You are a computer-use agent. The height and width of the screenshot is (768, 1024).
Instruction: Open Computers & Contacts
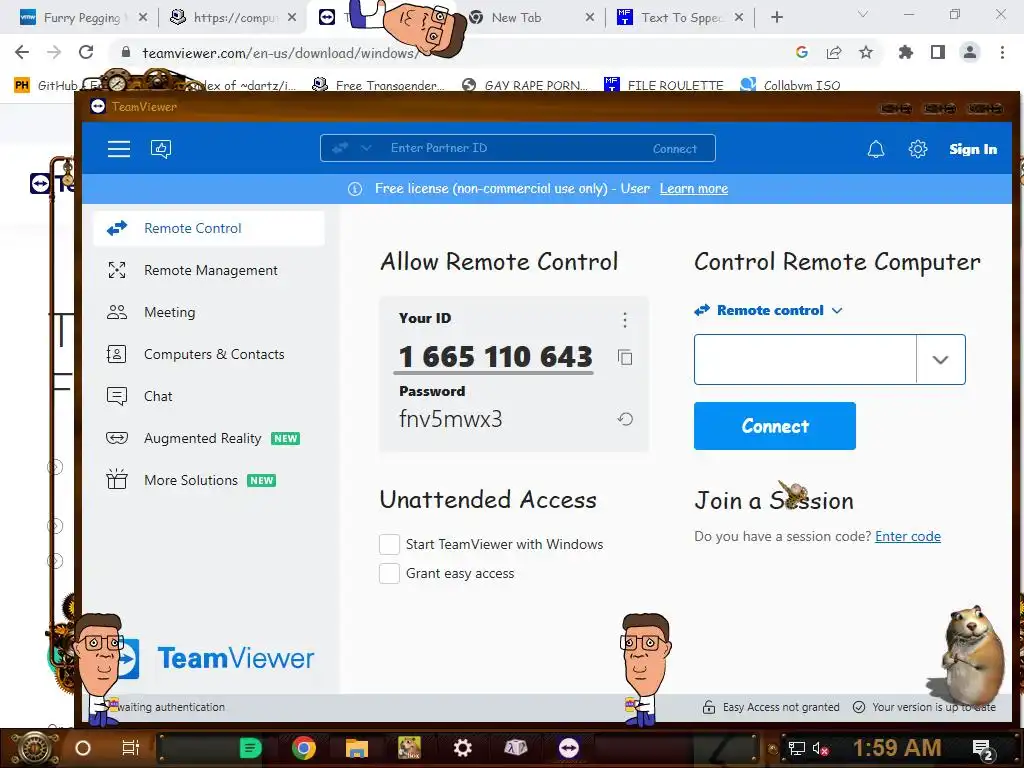click(x=209, y=354)
